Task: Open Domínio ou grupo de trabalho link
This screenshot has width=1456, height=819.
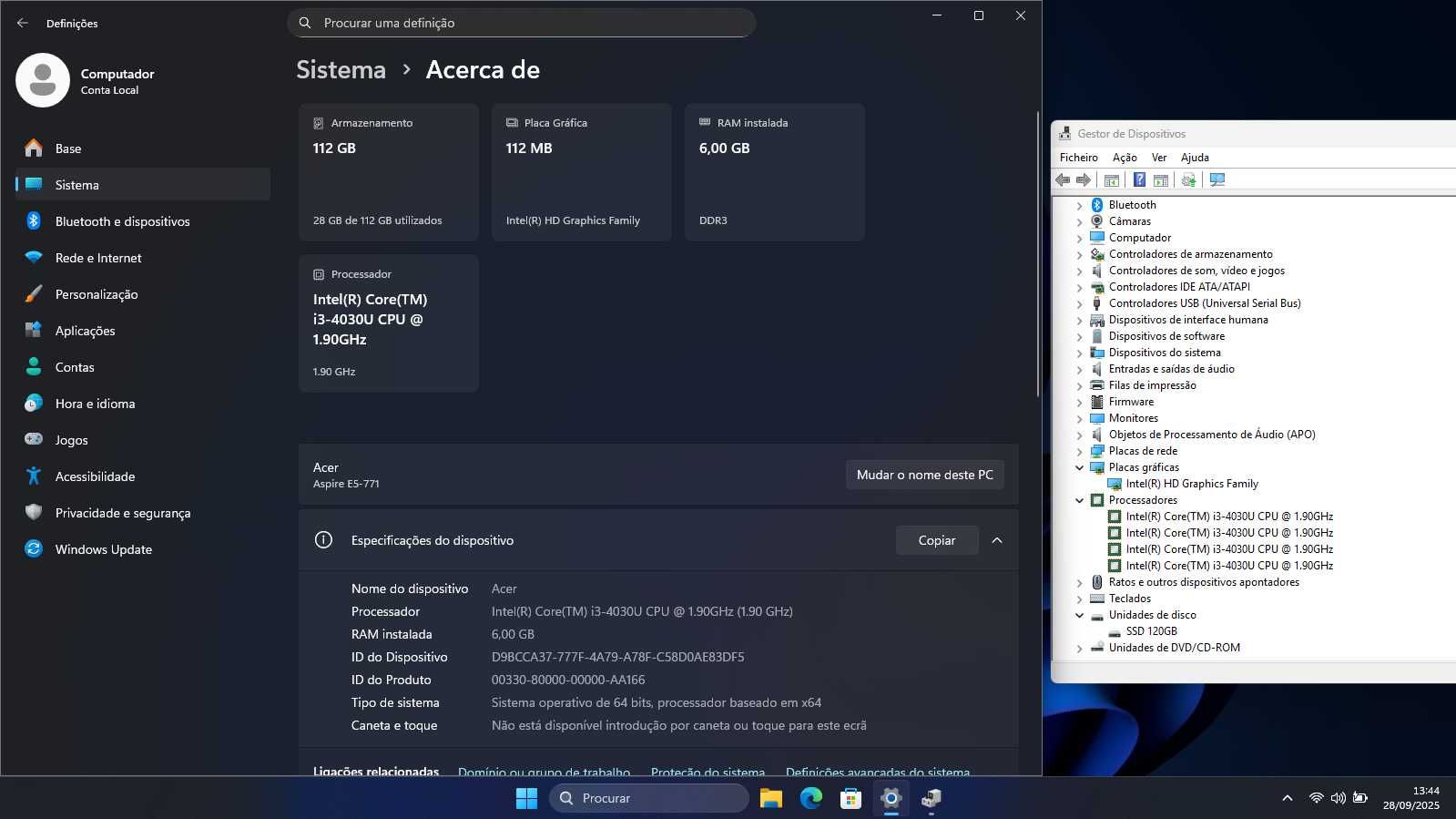Action: tap(544, 772)
